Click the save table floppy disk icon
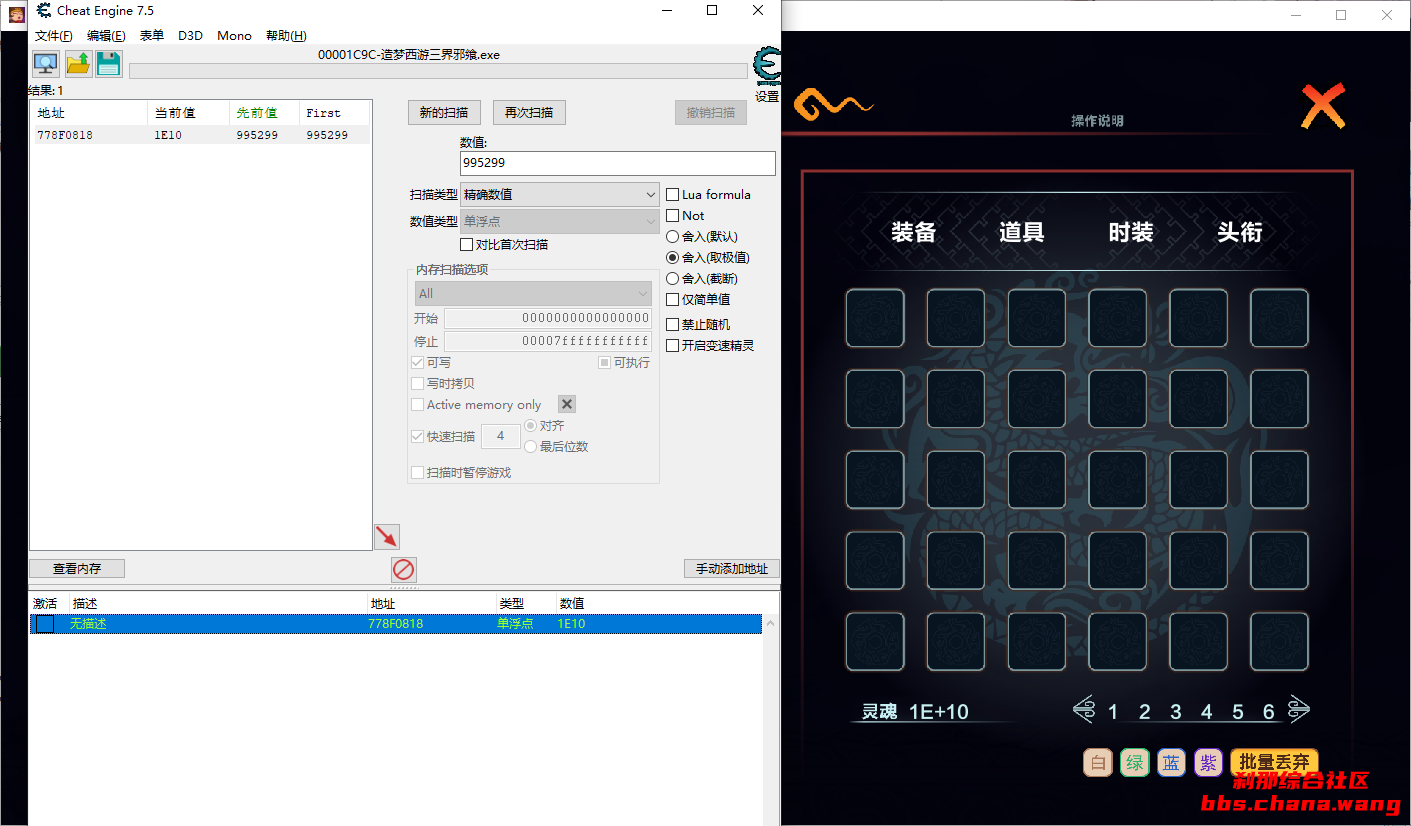Viewport: 1411px width, 826px height. (x=108, y=64)
